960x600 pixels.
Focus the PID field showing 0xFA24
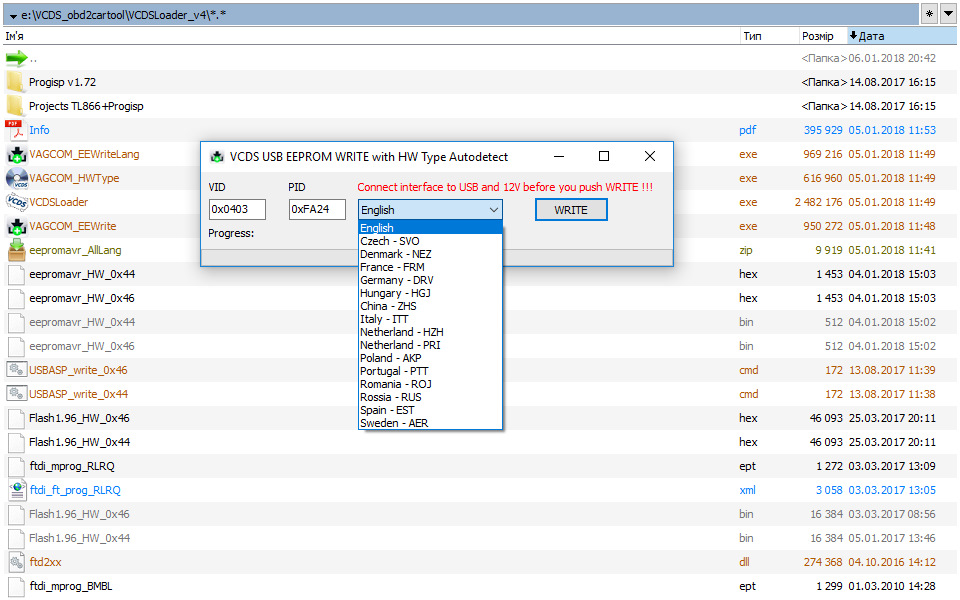[317, 209]
